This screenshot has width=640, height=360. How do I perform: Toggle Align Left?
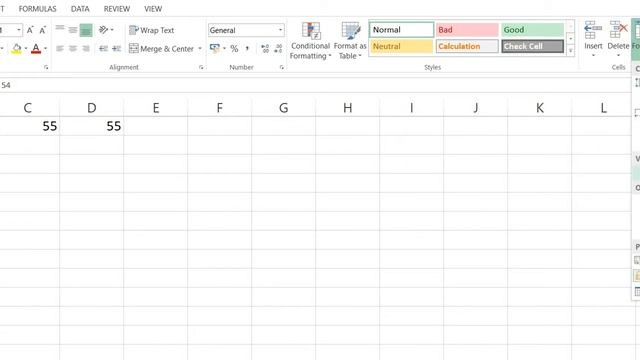pyautogui.click(x=60, y=49)
